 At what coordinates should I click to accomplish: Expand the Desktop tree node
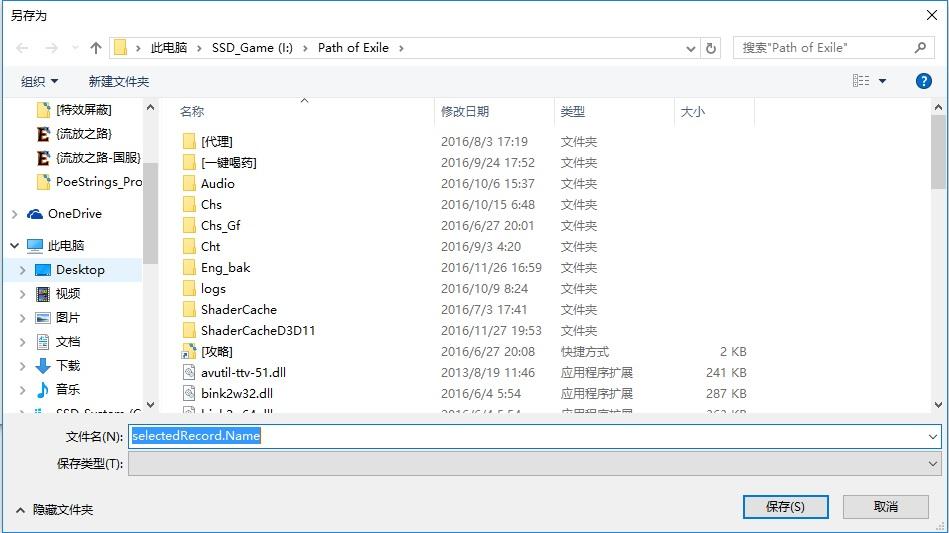[22, 270]
